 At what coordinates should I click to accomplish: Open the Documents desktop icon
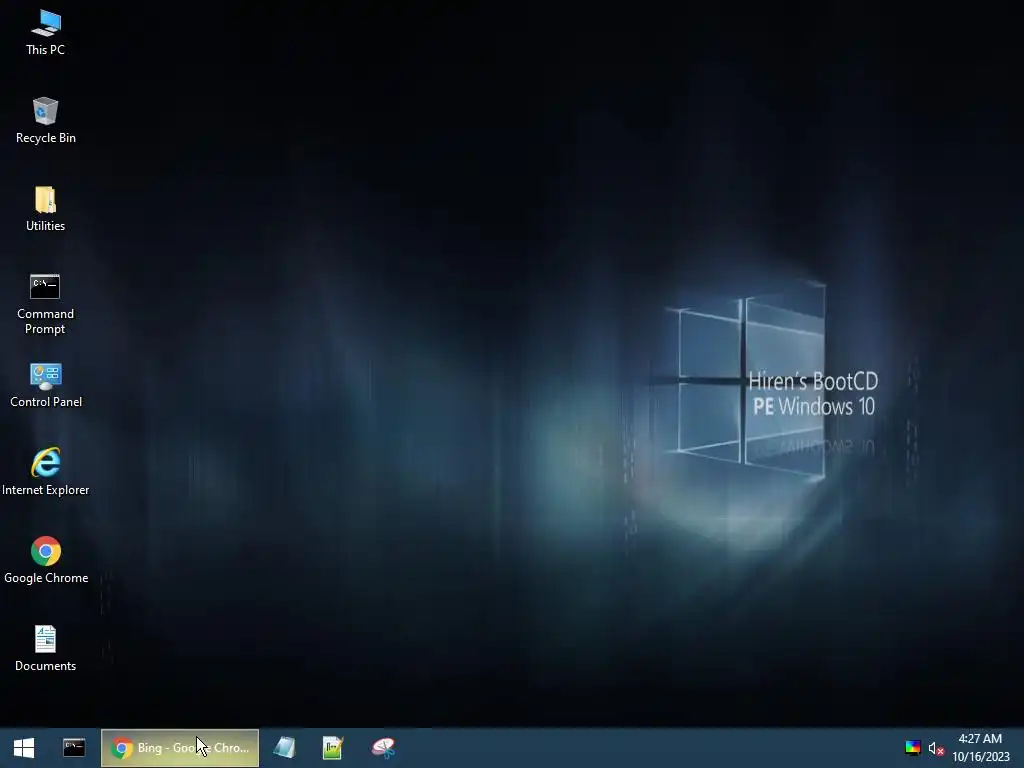(x=45, y=648)
